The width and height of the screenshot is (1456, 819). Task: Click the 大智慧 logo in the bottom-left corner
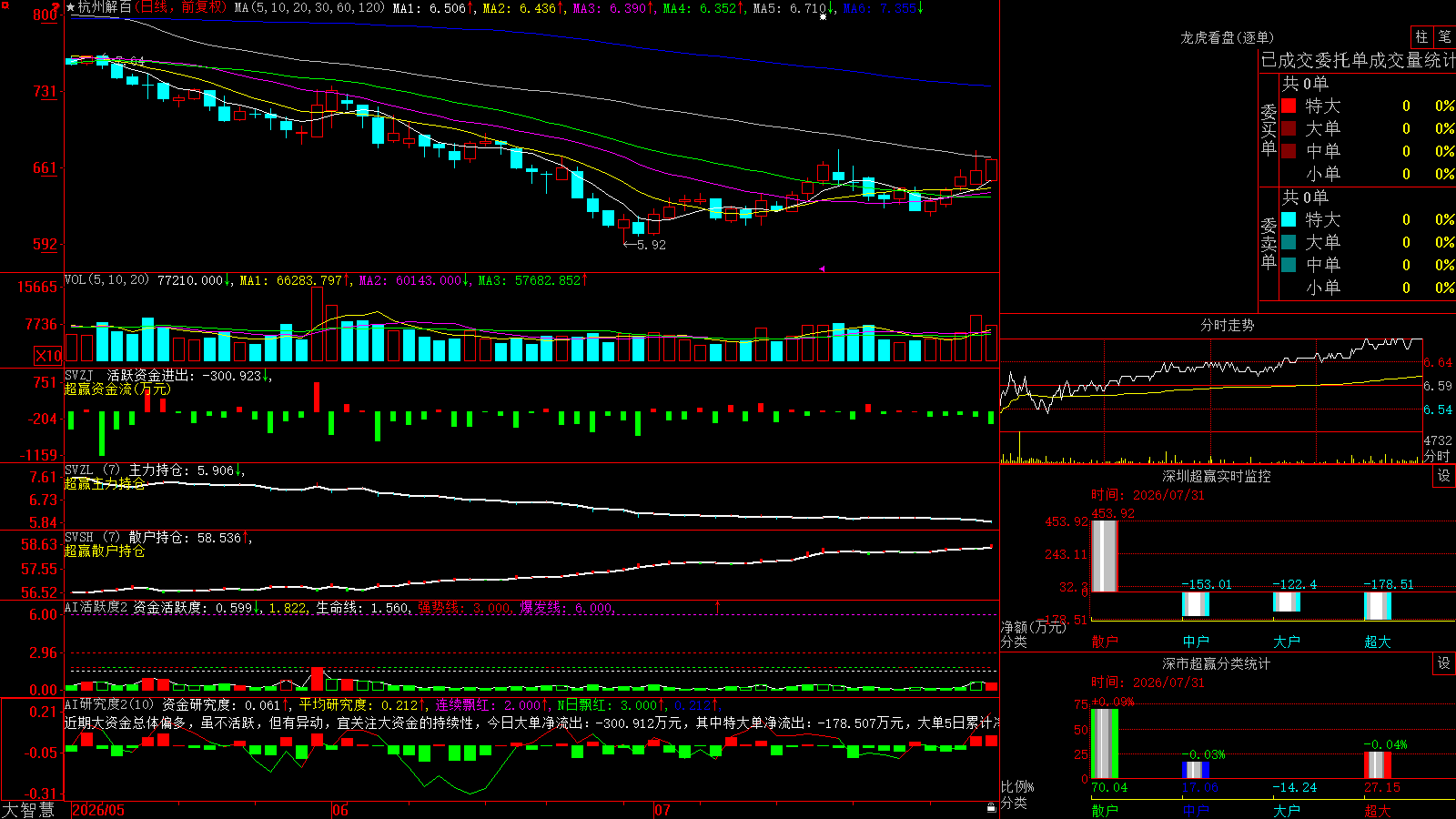[x=28, y=810]
